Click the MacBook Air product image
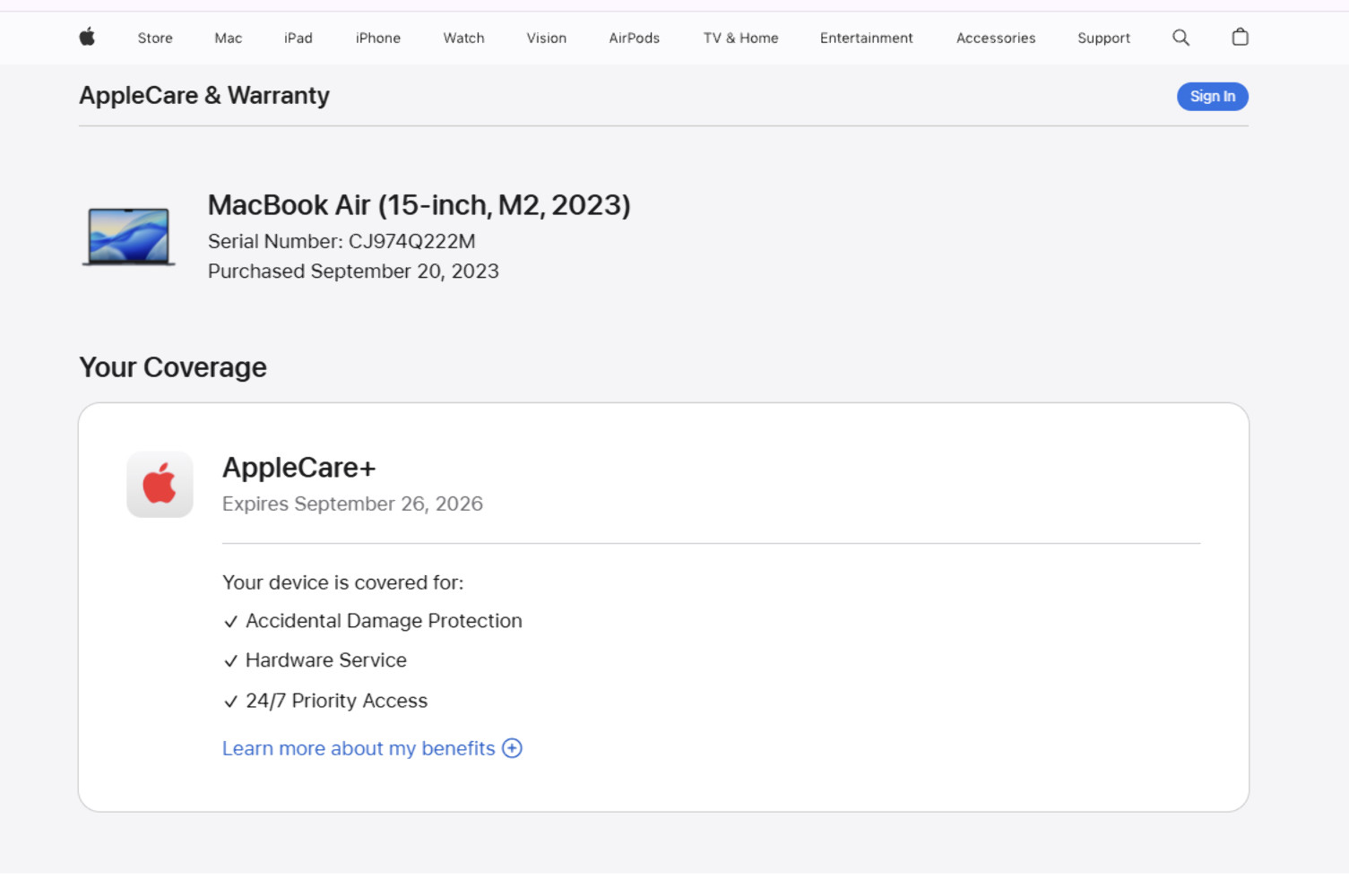The width and height of the screenshot is (1349, 896). [128, 237]
